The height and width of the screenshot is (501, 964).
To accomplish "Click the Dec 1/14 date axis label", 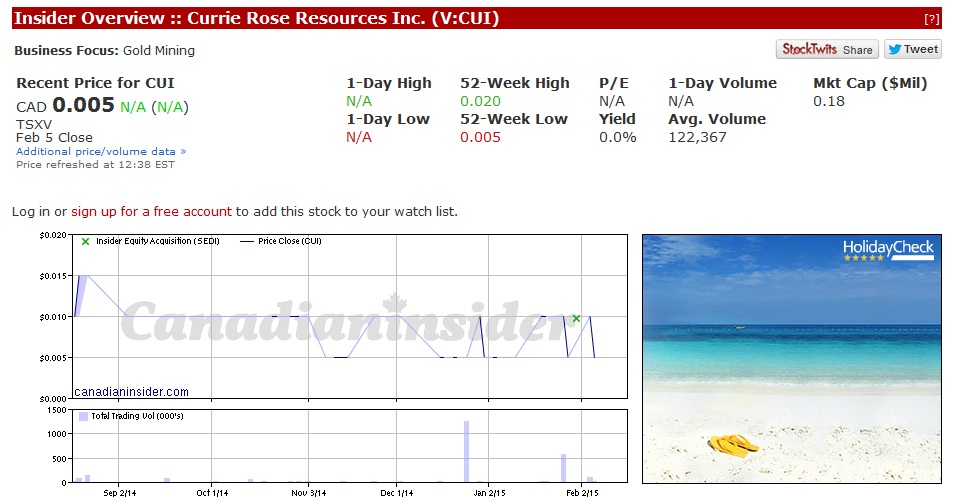I will point(397,493).
